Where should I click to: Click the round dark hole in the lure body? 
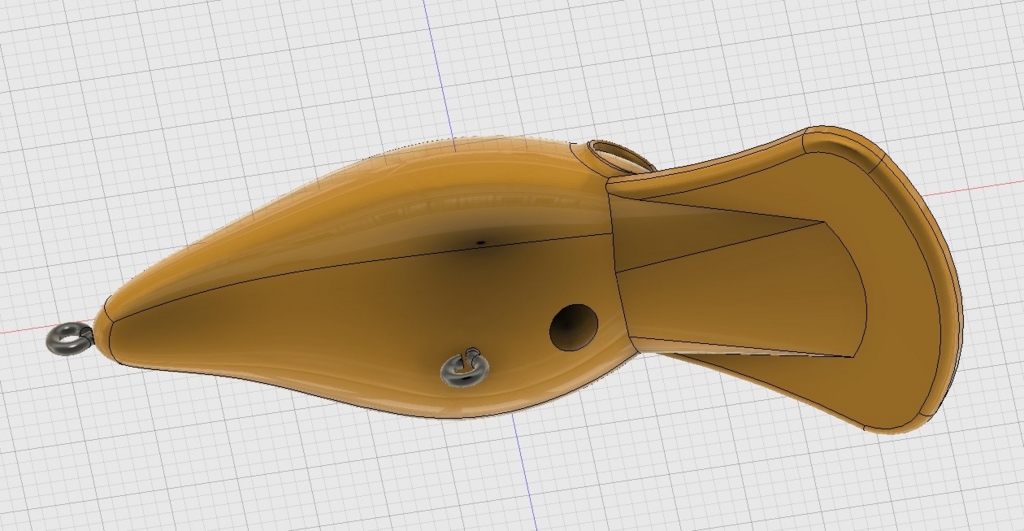point(573,326)
